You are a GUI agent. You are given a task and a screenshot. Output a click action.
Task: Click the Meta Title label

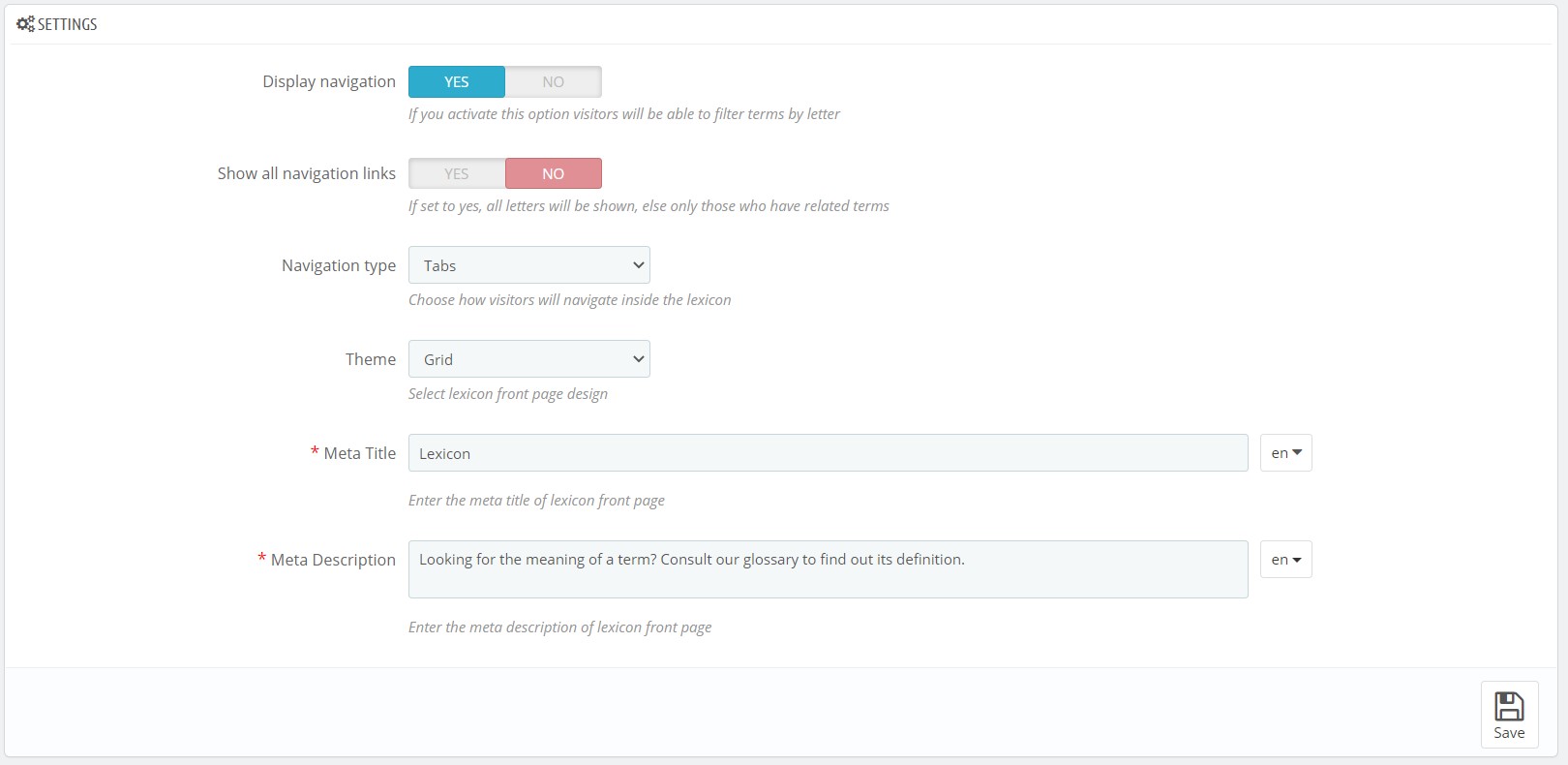point(359,453)
